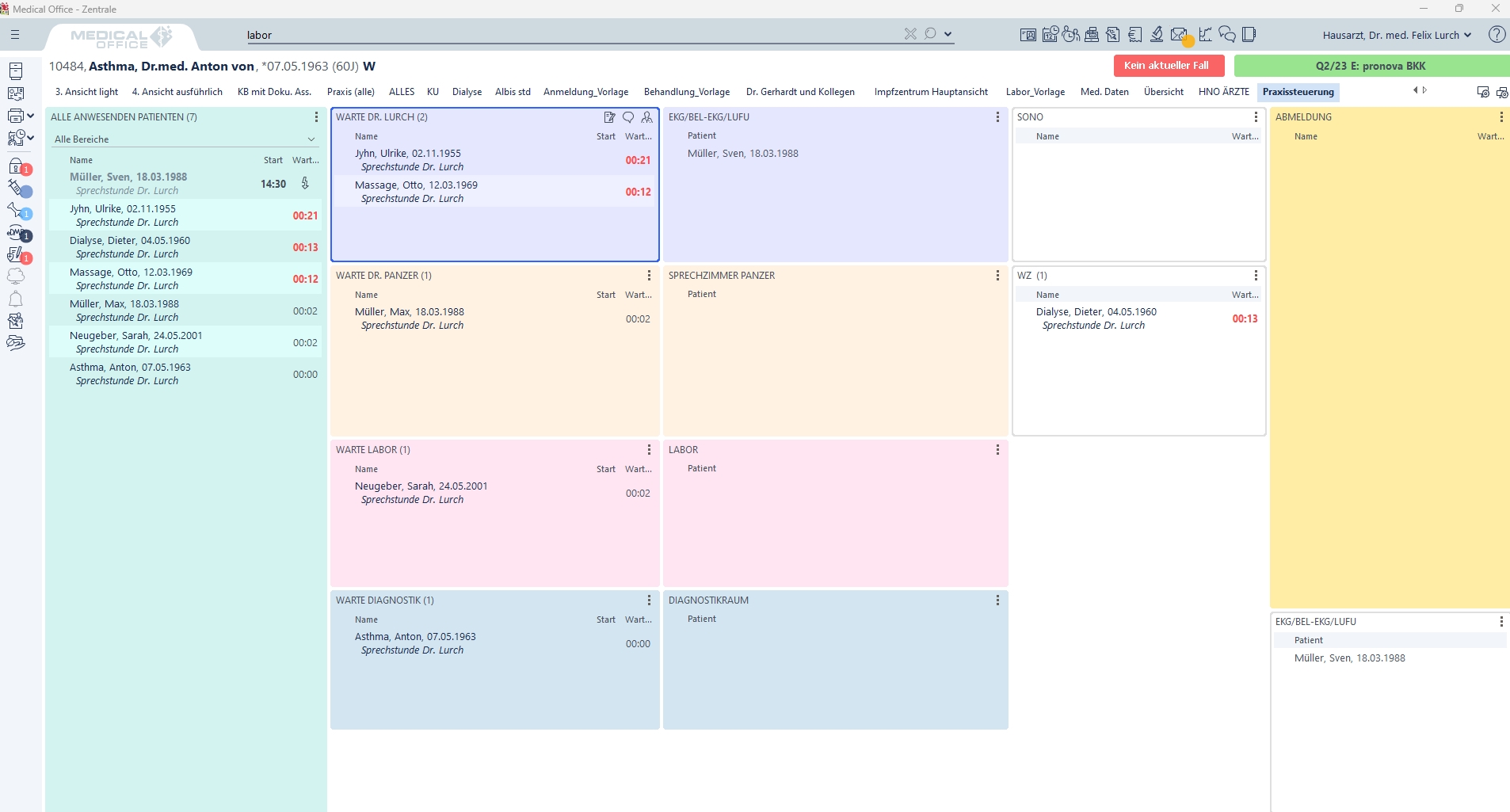Open the document with pen icon in top toolbar

[x=1113, y=34]
